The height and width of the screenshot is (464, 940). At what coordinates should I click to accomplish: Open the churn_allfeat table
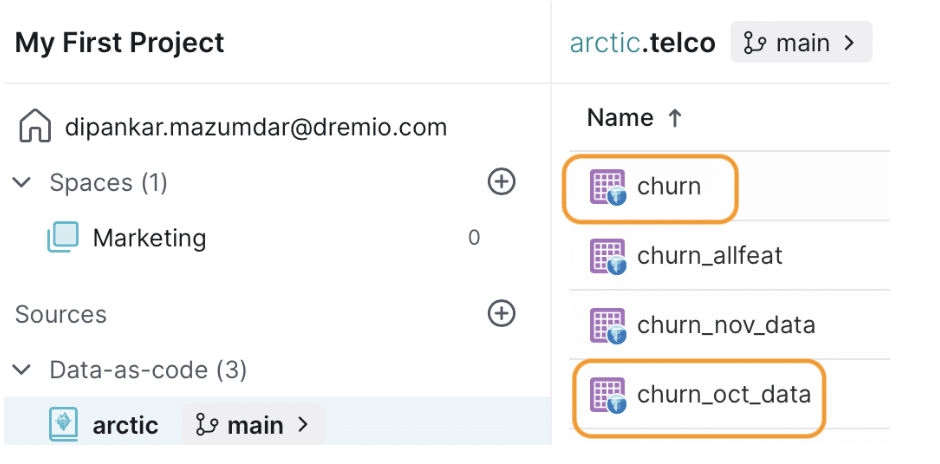[x=710, y=256]
